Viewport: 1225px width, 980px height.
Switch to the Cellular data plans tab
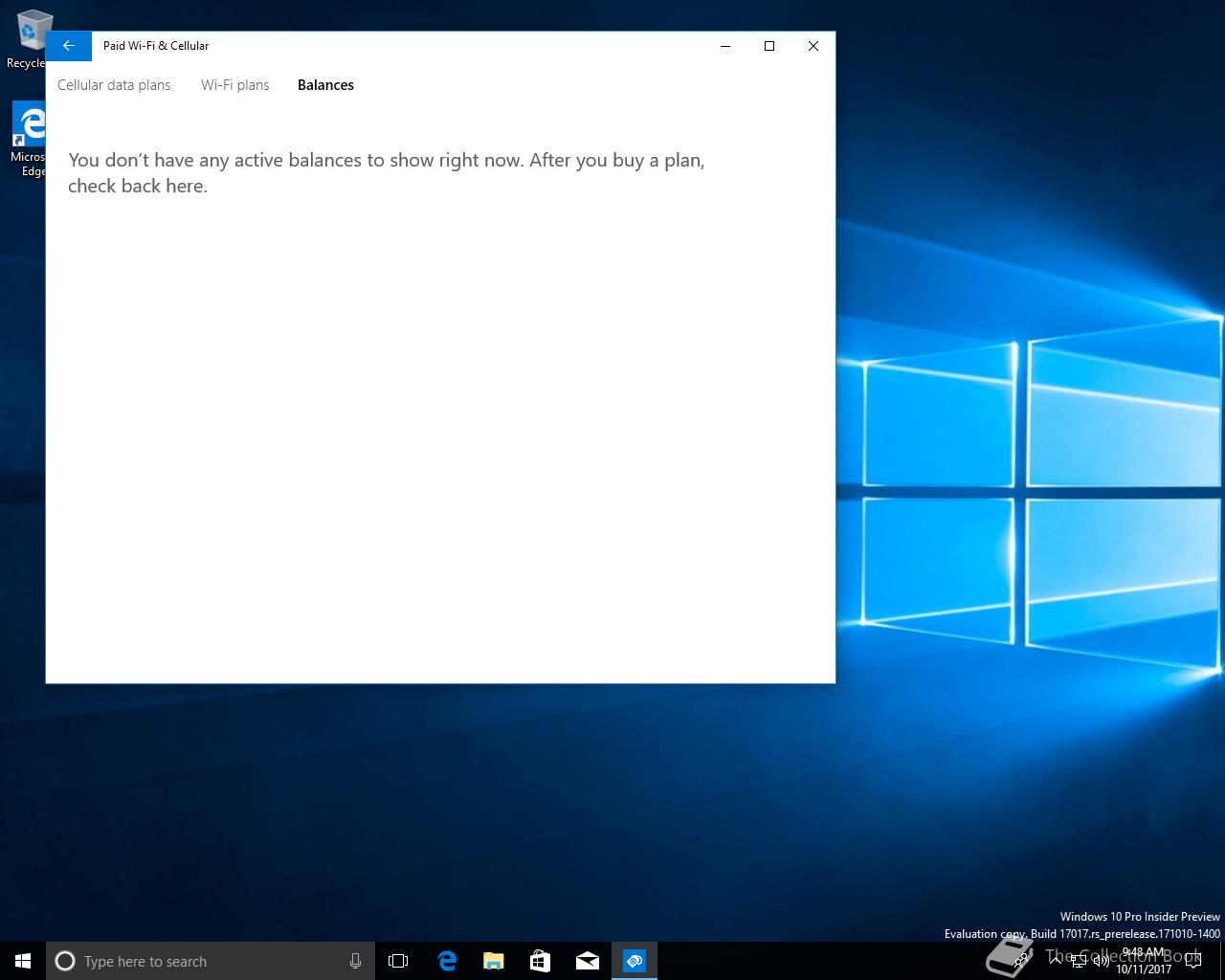point(114,85)
